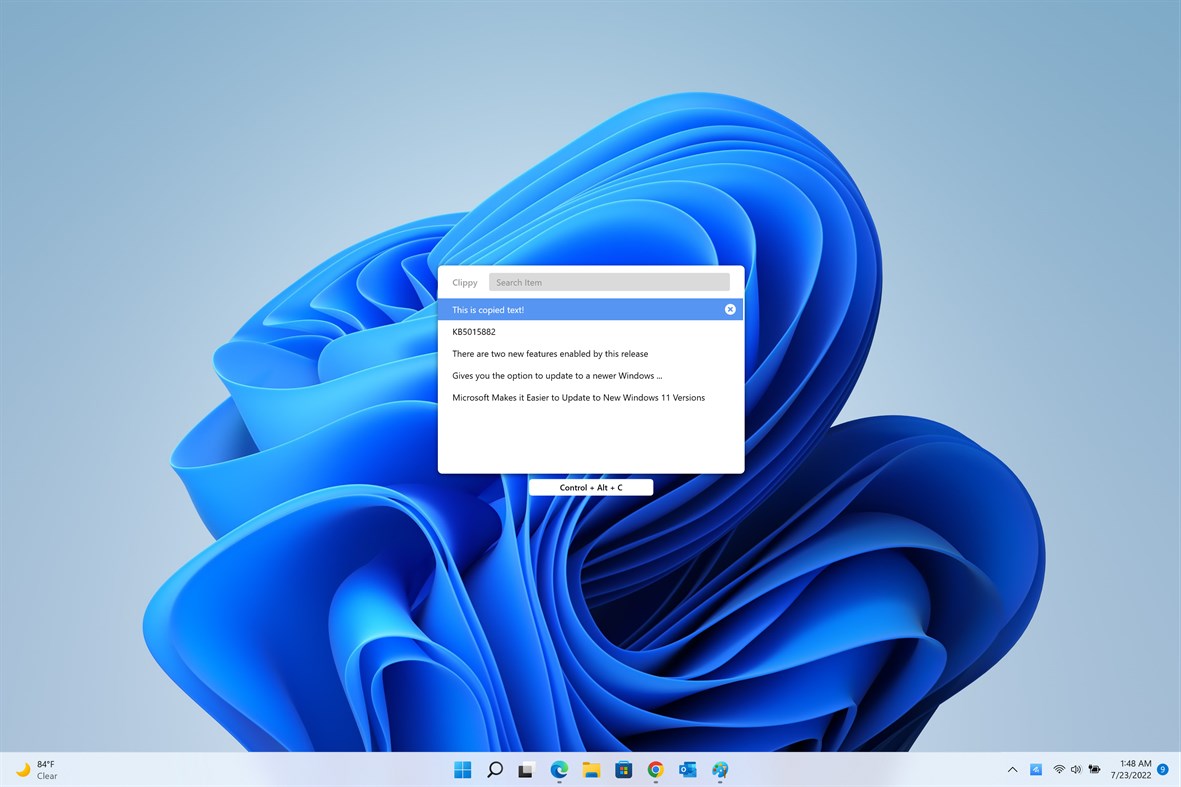Open Task View from the taskbar

pos(526,770)
